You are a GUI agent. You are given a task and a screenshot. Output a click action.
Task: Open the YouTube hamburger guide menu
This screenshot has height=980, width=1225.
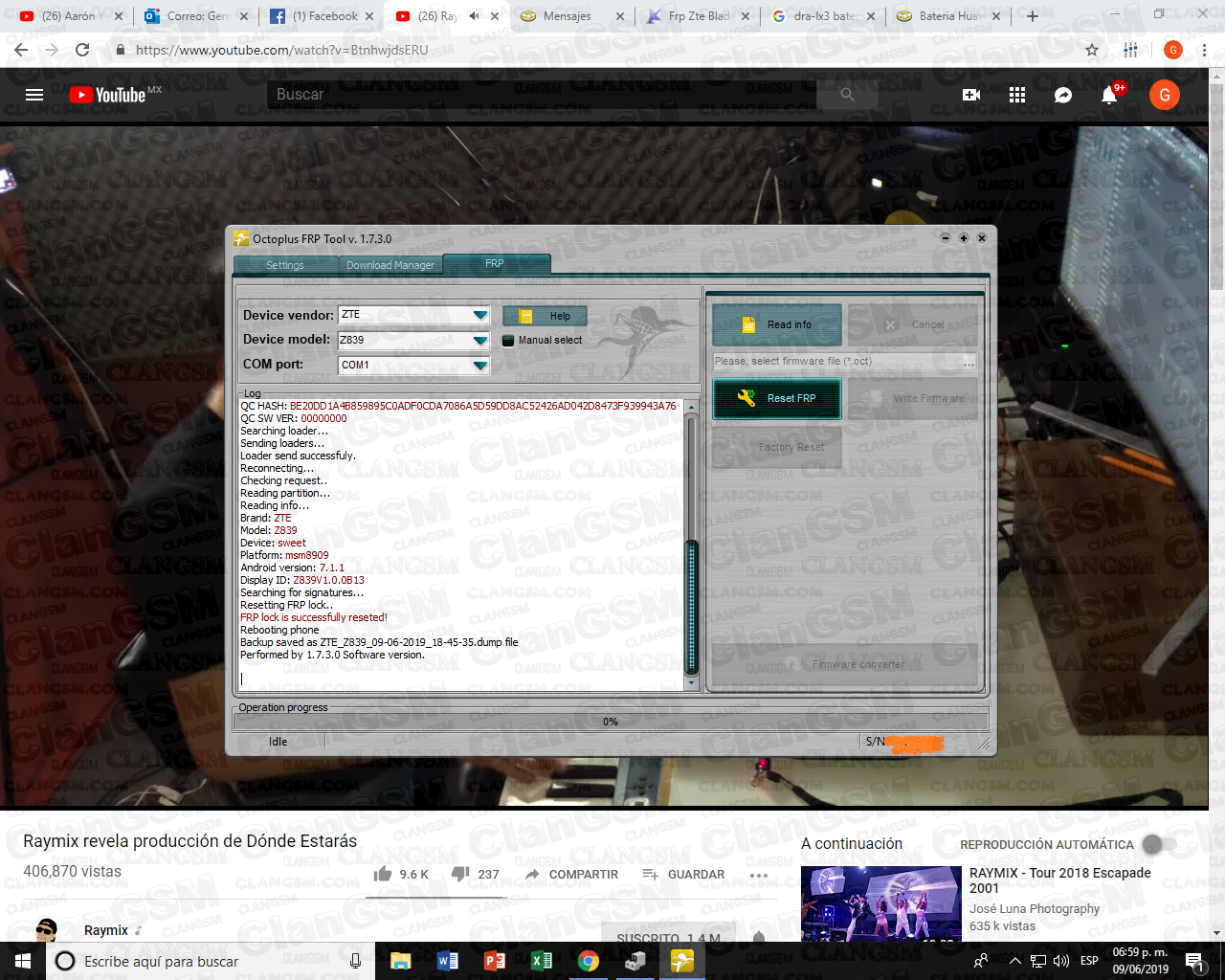click(x=34, y=95)
